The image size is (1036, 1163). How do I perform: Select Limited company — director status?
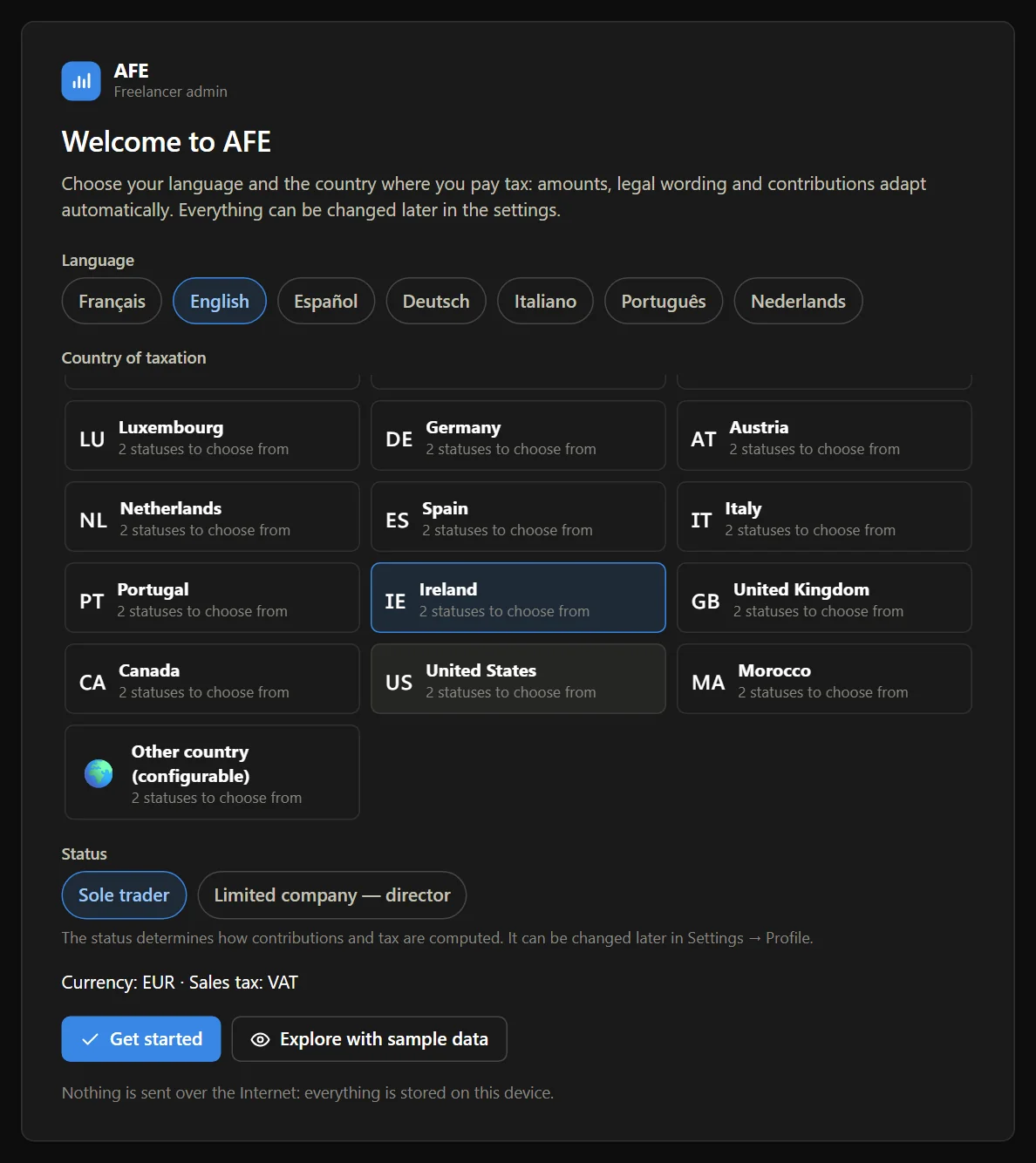pyautogui.click(x=332, y=895)
